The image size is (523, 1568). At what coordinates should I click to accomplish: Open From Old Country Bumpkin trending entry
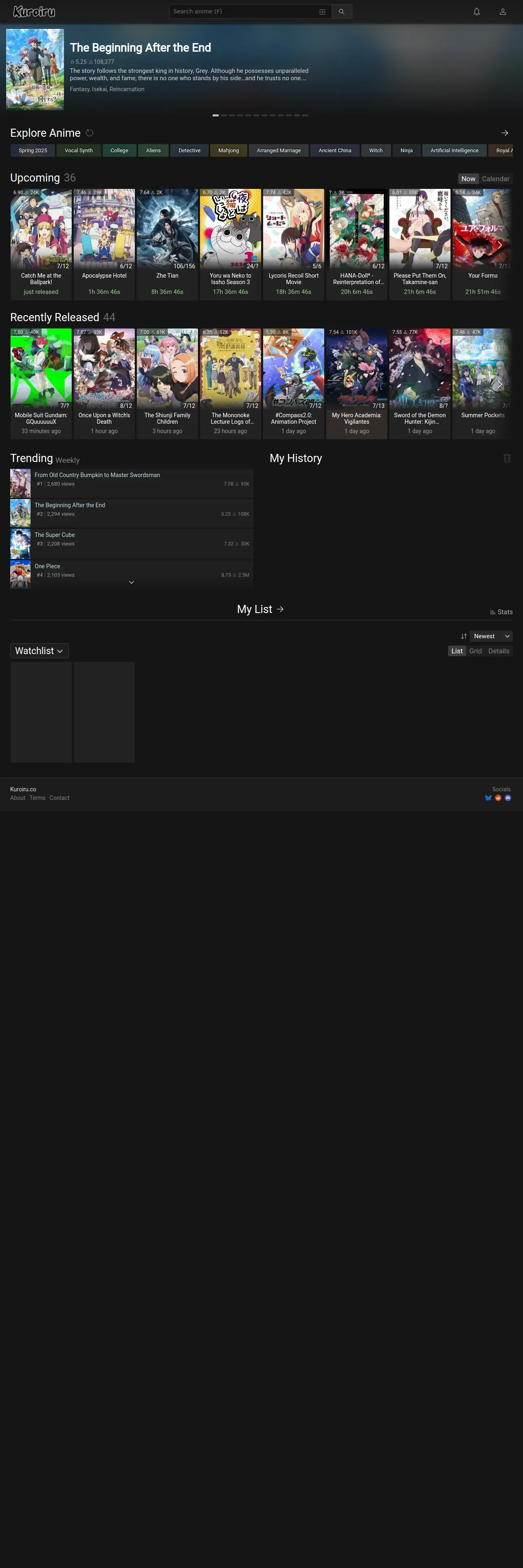pos(132,483)
